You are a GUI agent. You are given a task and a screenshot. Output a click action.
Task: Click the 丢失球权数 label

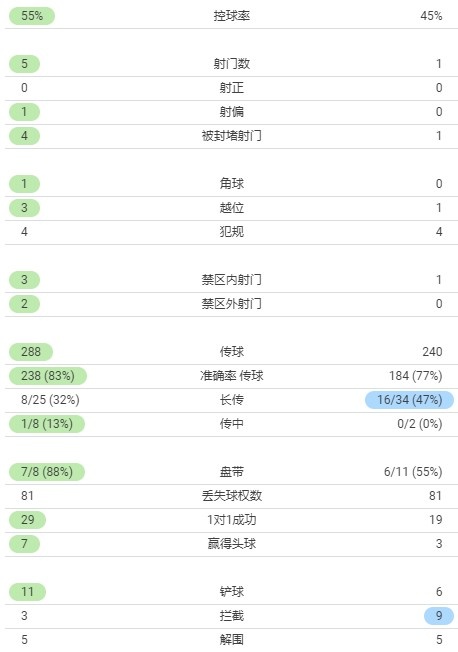click(232, 496)
